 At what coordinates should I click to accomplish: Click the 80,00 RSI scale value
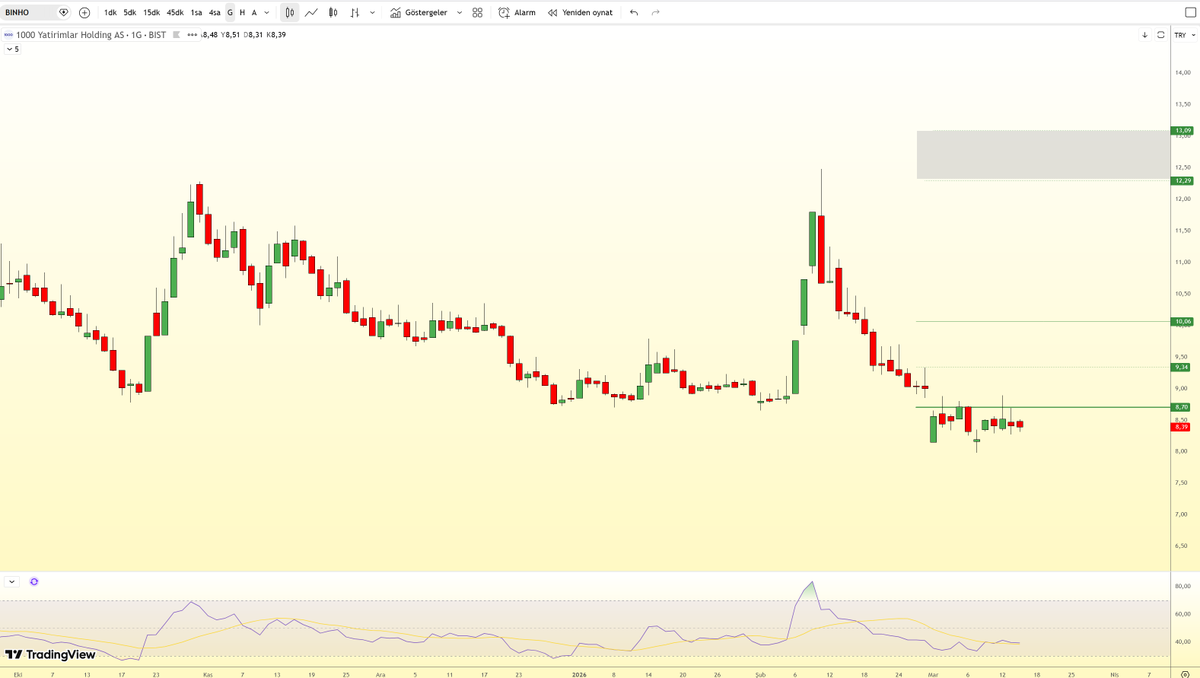[x=1182, y=586]
